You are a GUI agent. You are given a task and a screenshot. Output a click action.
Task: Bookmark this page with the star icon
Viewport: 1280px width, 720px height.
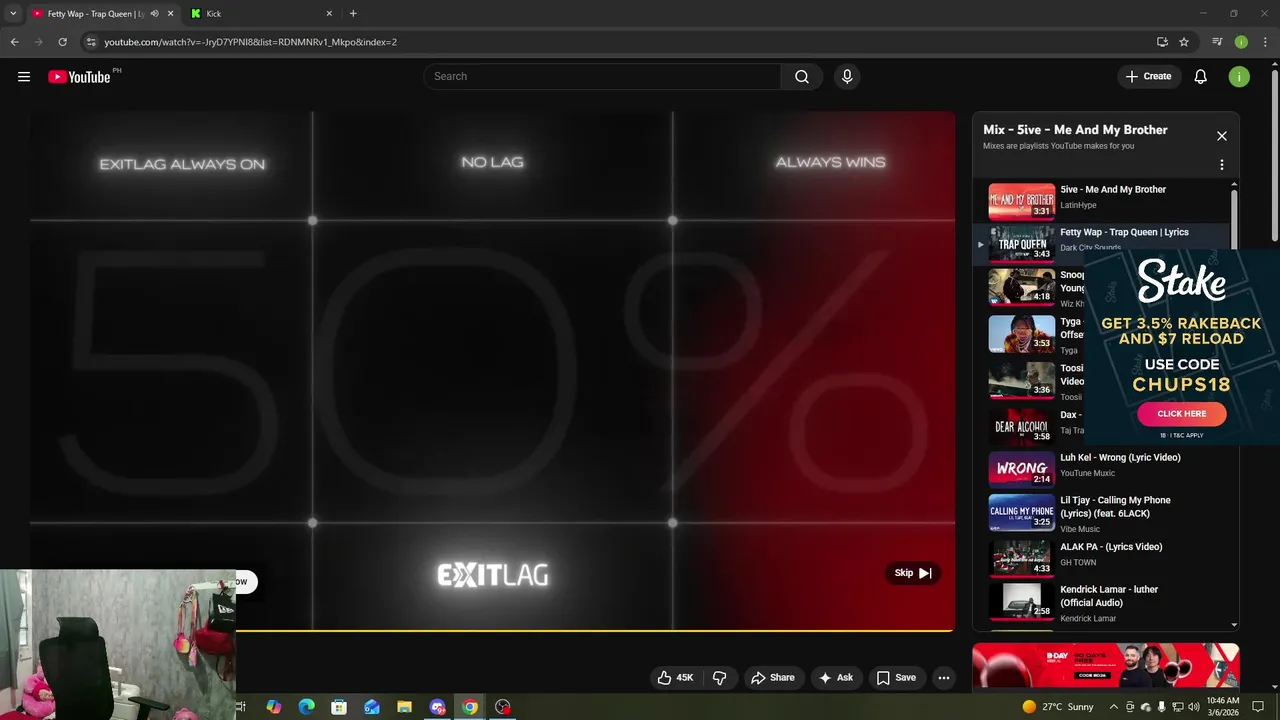pyautogui.click(x=1184, y=42)
